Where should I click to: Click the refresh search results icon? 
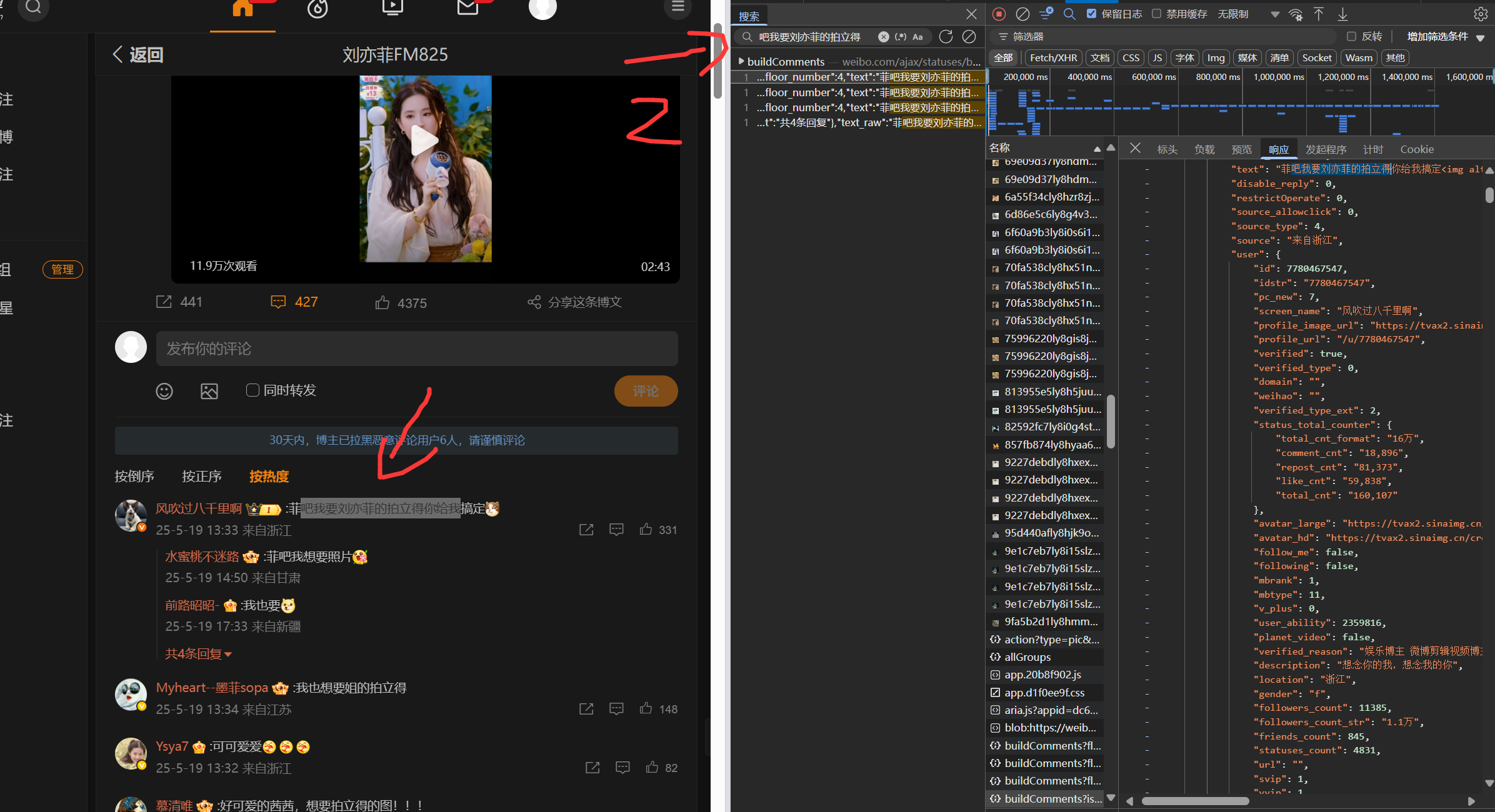tap(946, 37)
